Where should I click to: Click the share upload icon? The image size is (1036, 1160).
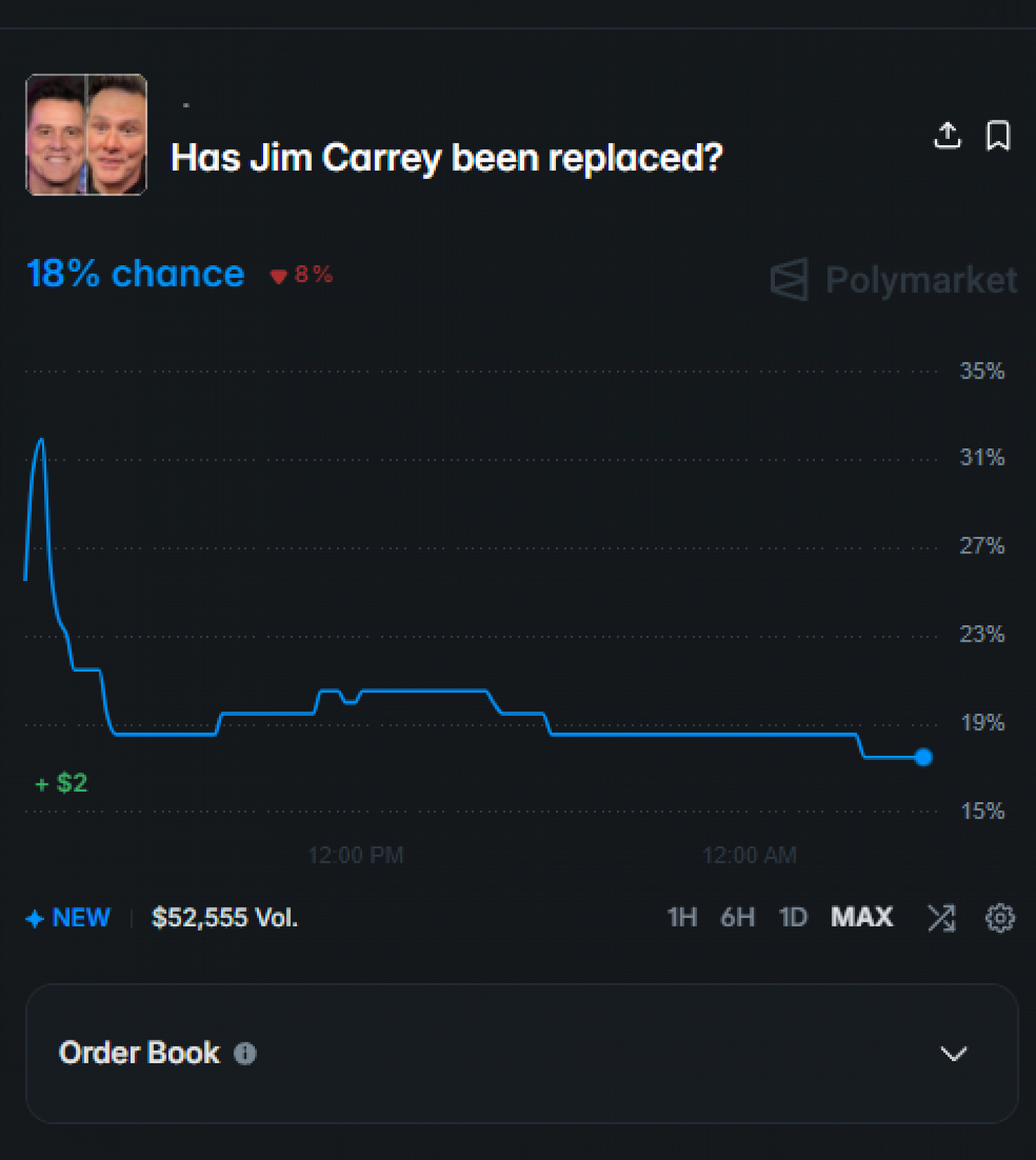click(947, 135)
